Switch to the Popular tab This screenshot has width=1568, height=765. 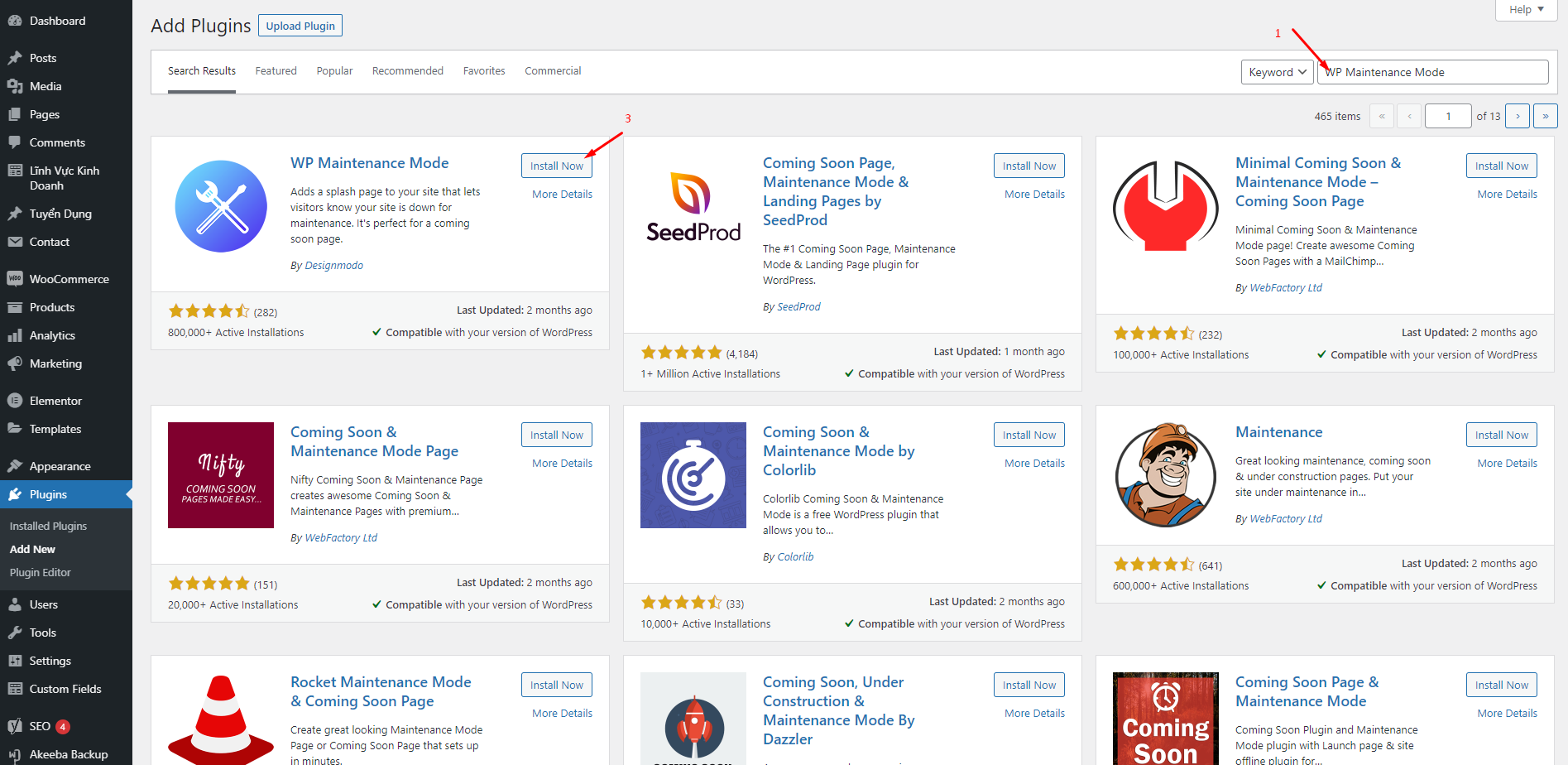[x=334, y=71]
